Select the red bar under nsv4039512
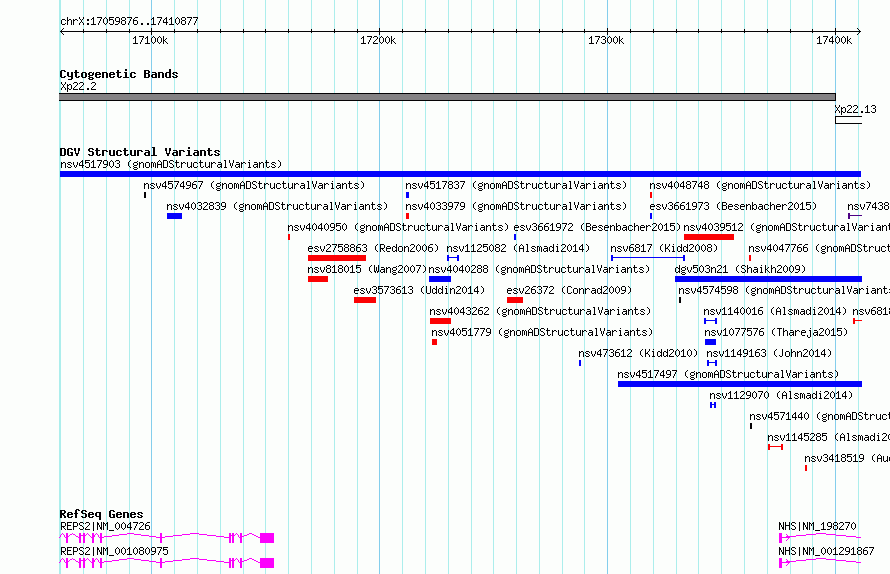Screen dimensions: 890x574 [709, 237]
